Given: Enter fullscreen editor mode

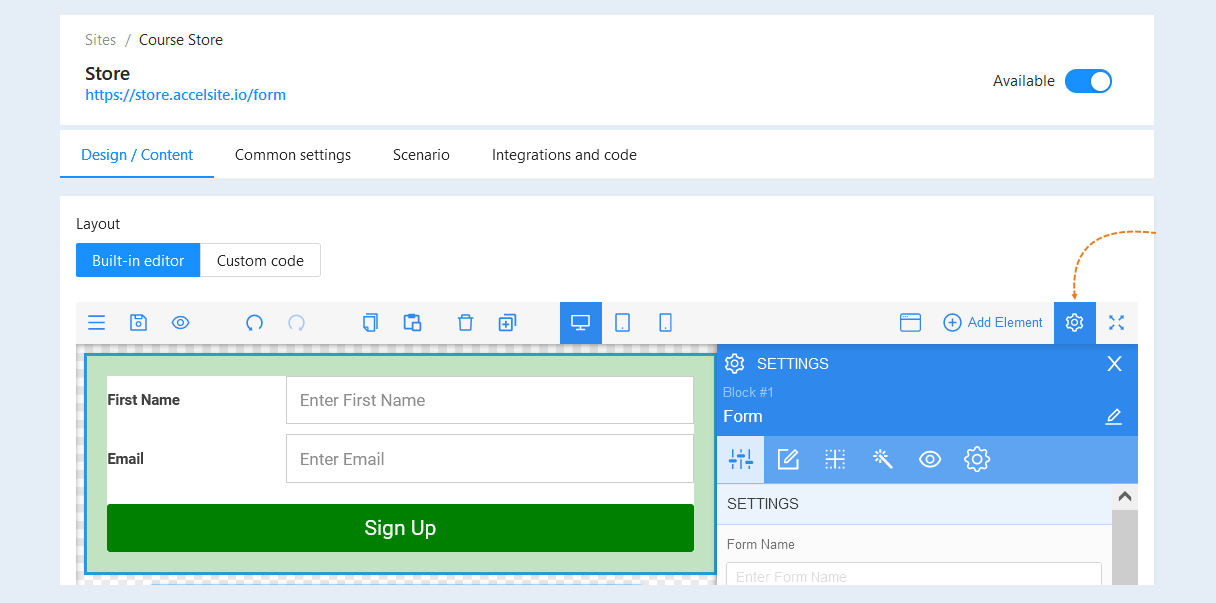Looking at the screenshot, I should coord(1117,322).
